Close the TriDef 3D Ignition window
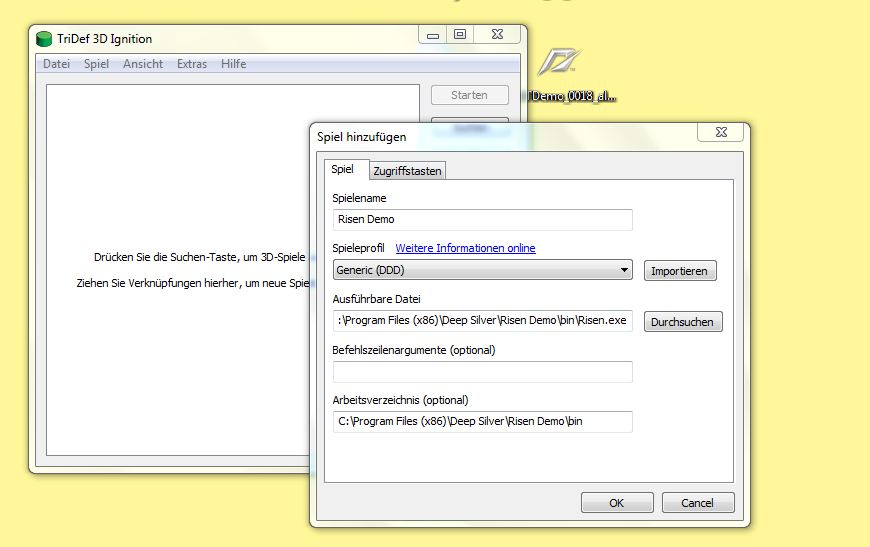Screen dimensions: 870x547 coord(498,34)
